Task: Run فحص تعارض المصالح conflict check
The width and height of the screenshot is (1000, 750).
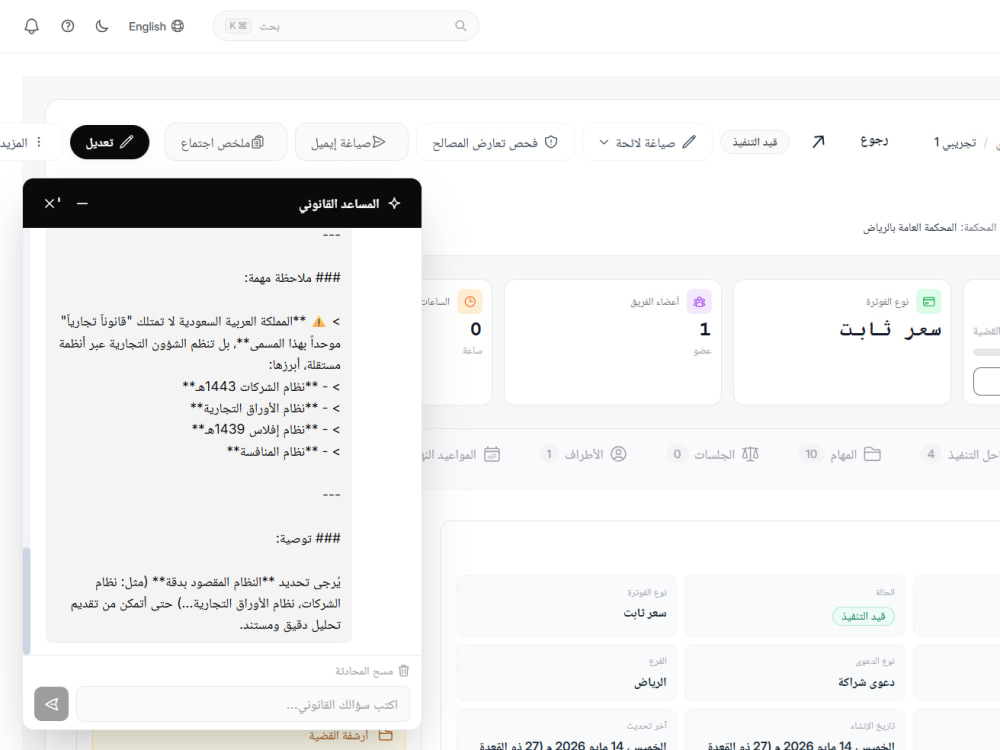Action: pyautogui.click(x=495, y=142)
